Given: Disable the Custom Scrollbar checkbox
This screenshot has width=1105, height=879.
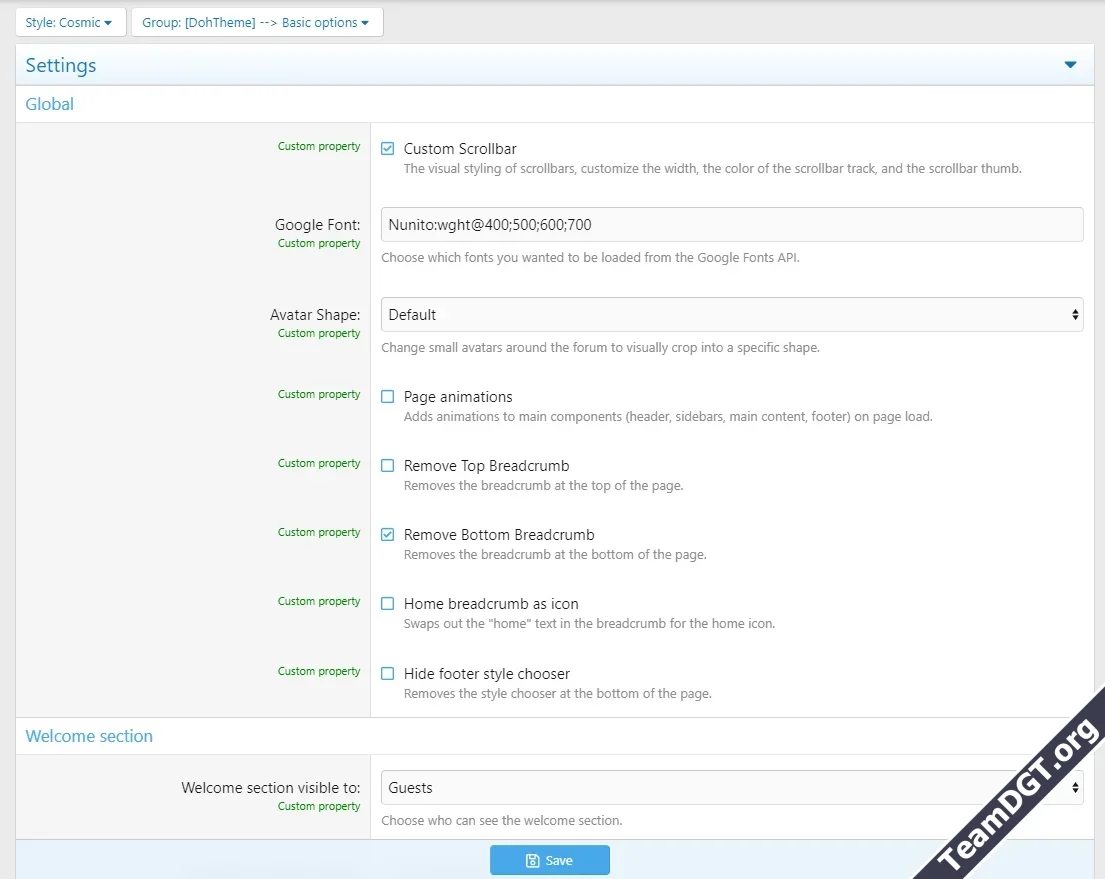Looking at the screenshot, I should point(388,149).
